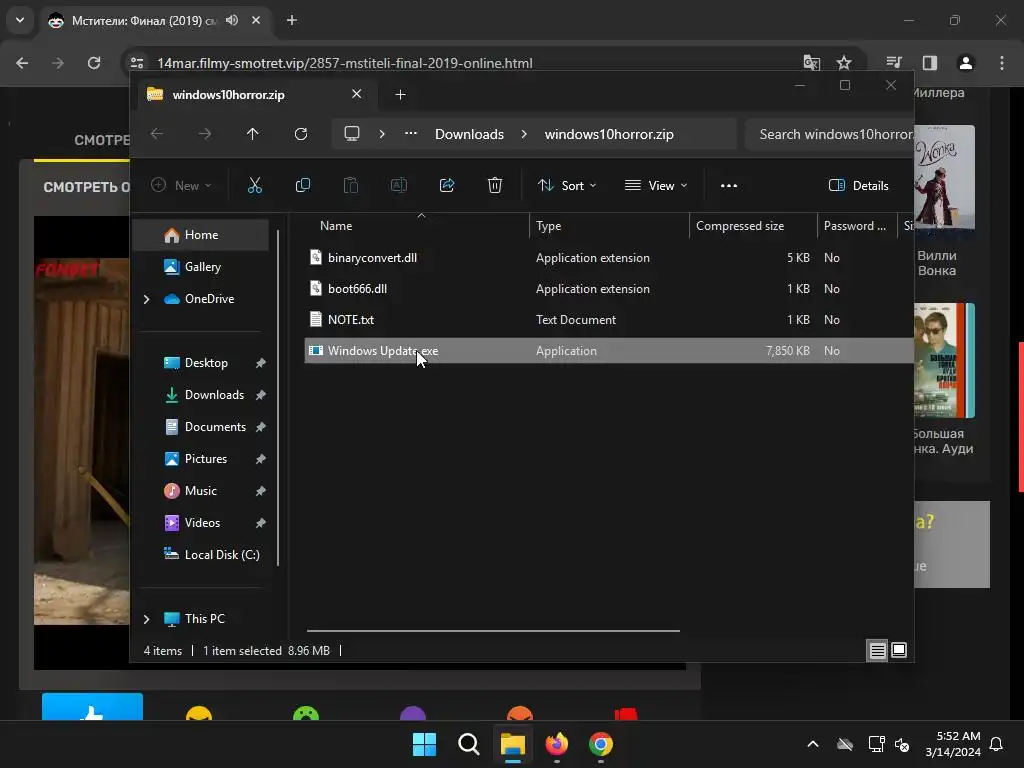The image size is (1024, 768).
Task: Open the Sort dropdown
Action: click(x=567, y=185)
